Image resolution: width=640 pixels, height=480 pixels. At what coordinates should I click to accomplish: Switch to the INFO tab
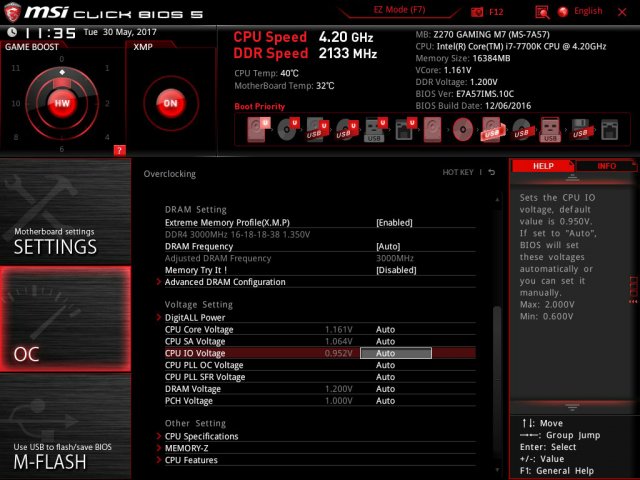(x=607, y=166)
